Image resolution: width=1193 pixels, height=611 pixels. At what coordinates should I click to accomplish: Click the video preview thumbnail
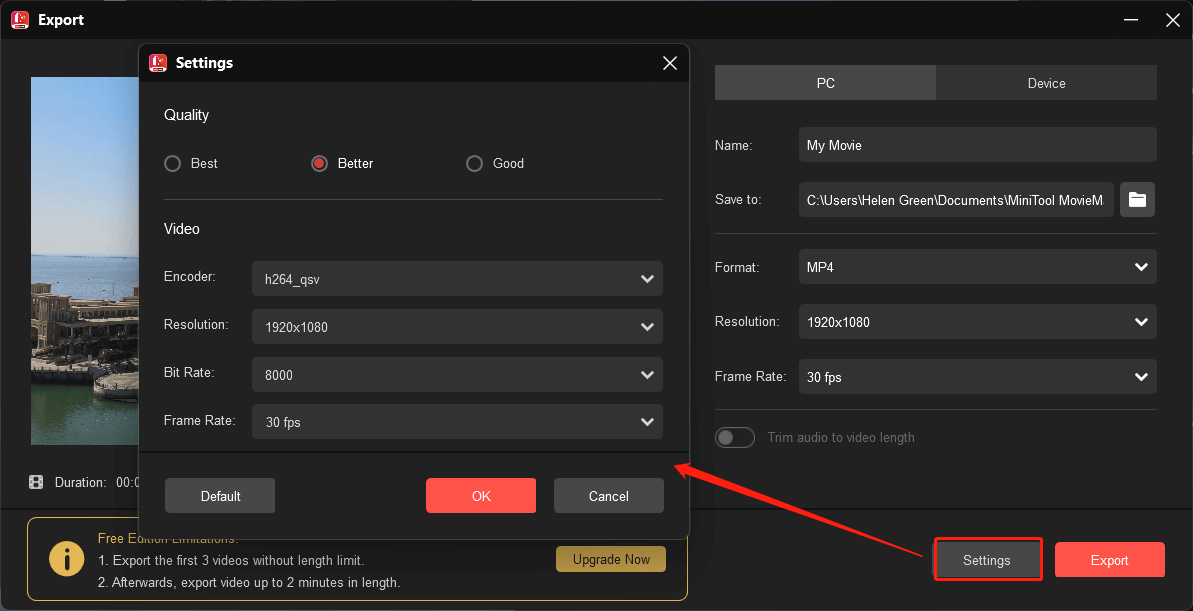click(x=84, y=260)
